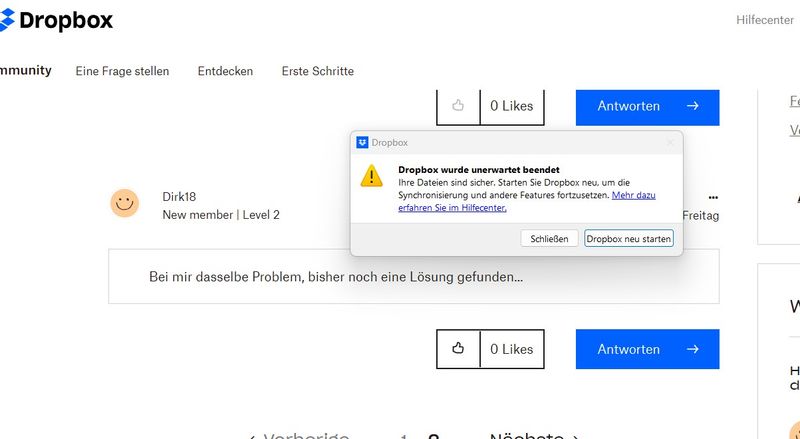Open Erste Schritte navigation item
The image size is (800, 439).
point(317,71)
